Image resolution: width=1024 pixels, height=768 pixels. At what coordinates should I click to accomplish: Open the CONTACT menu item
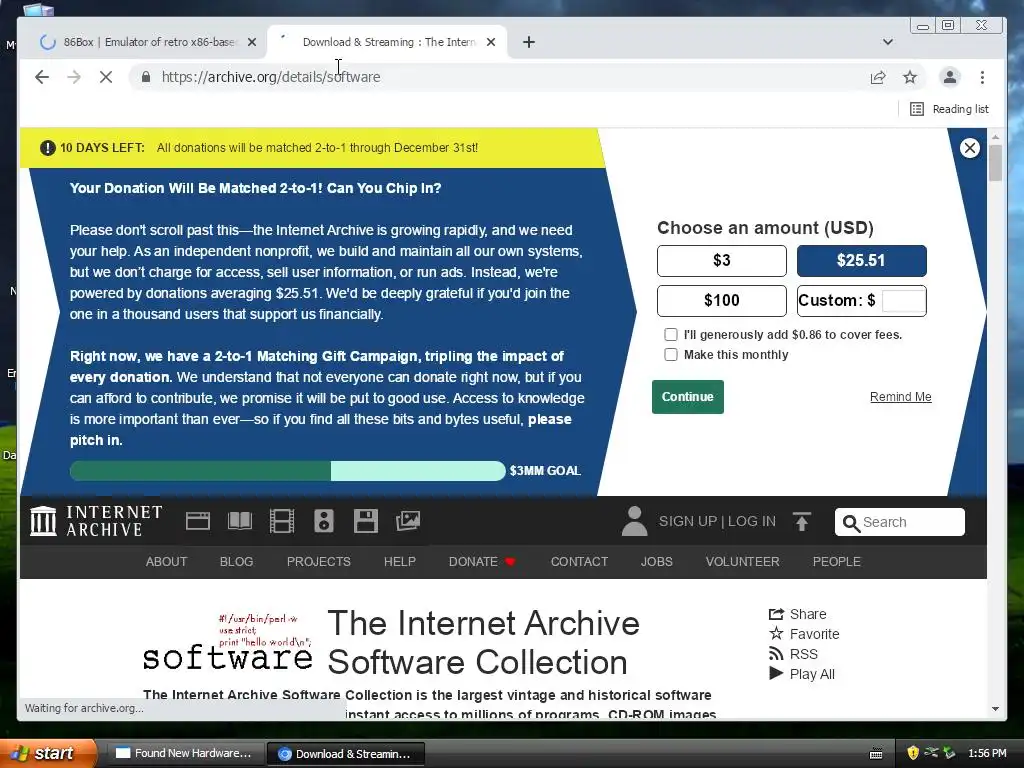click(x=579, y=562)
